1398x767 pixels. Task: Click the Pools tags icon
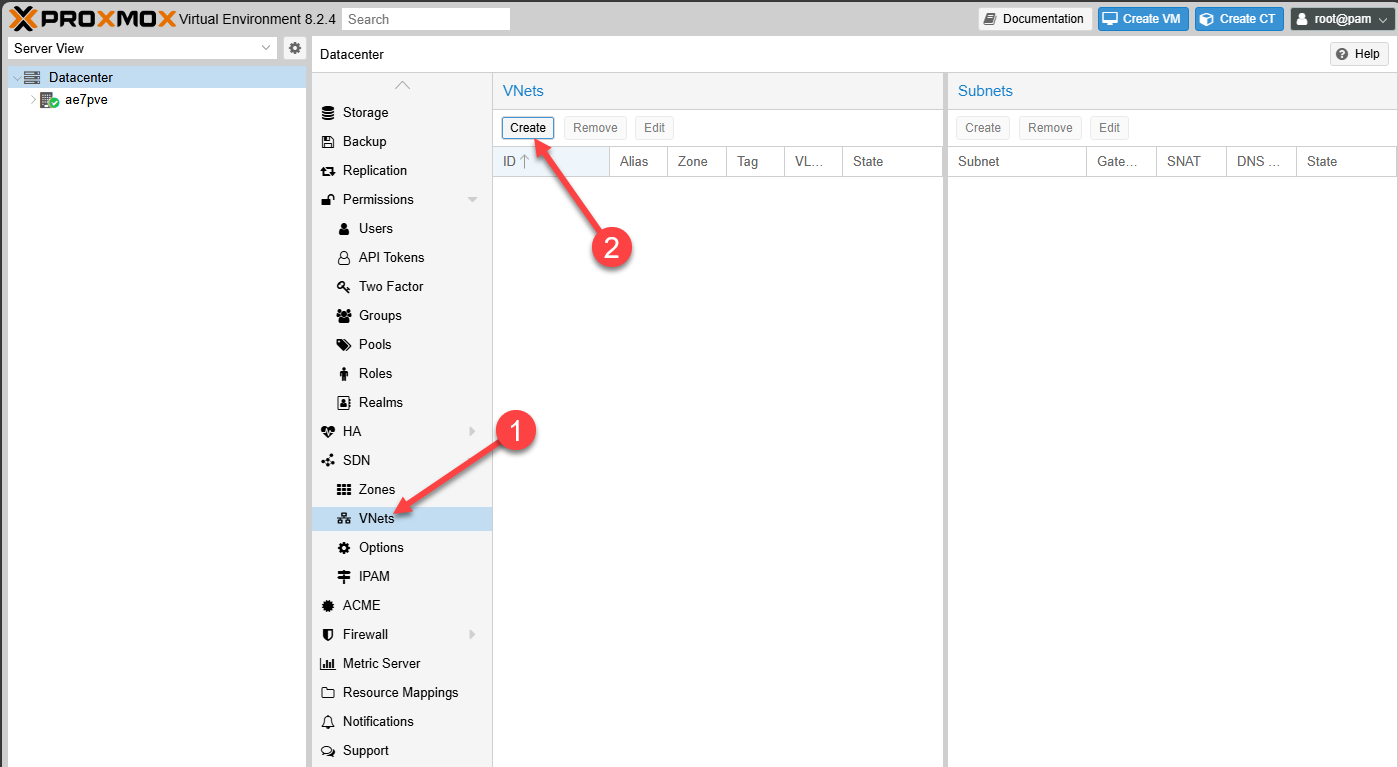tap(344, 345)
